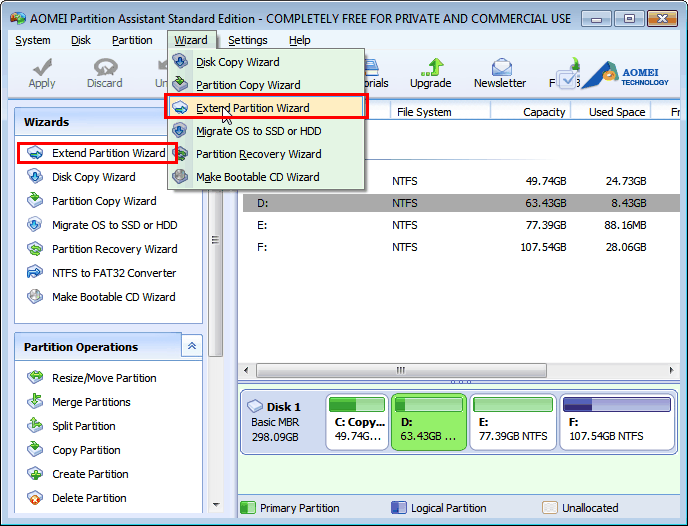
Task: Click the AOMEI Technology logo
Action: 625,75
